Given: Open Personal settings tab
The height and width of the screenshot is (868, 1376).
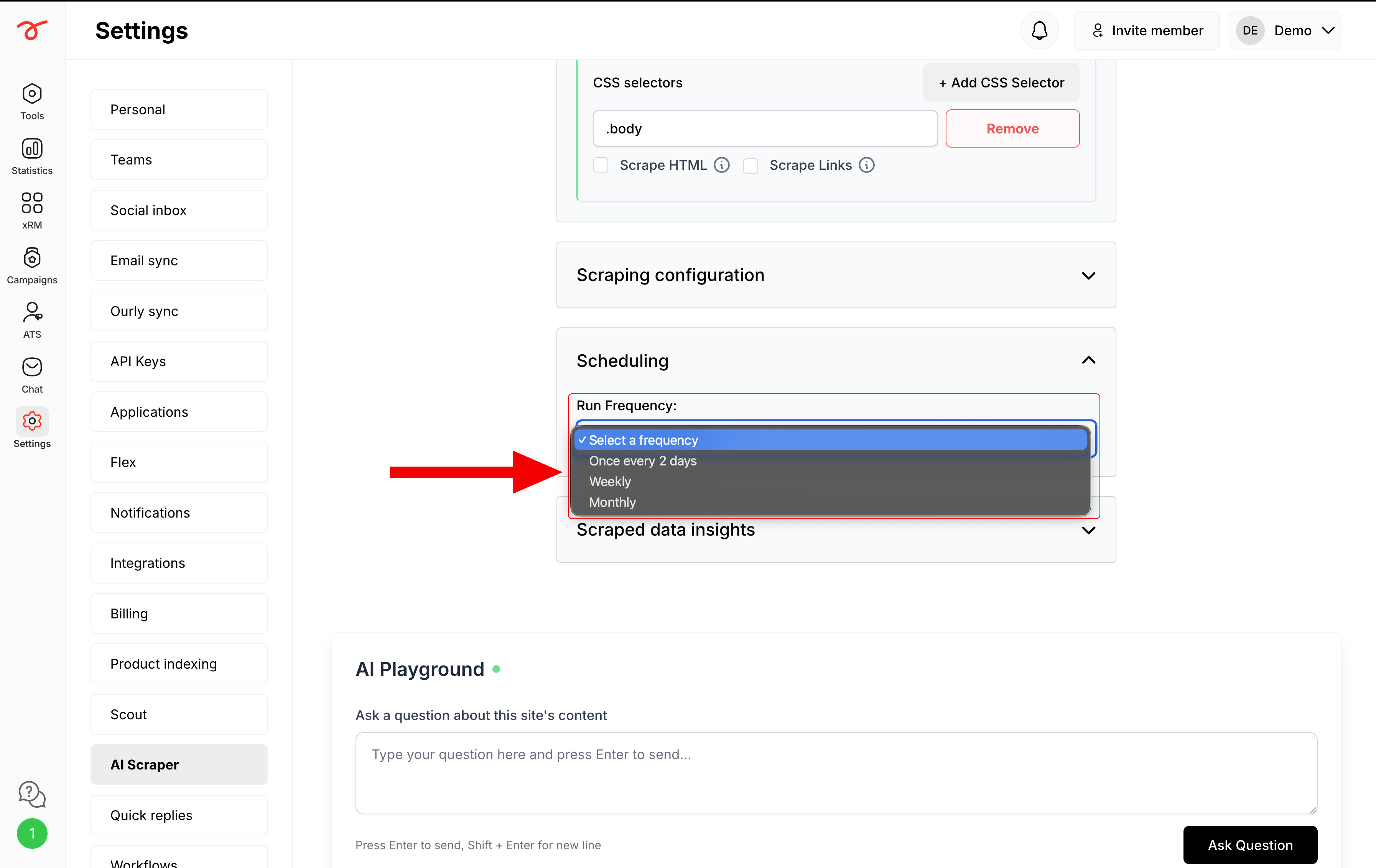Looking at the screenshot, I should click(179, 109).
